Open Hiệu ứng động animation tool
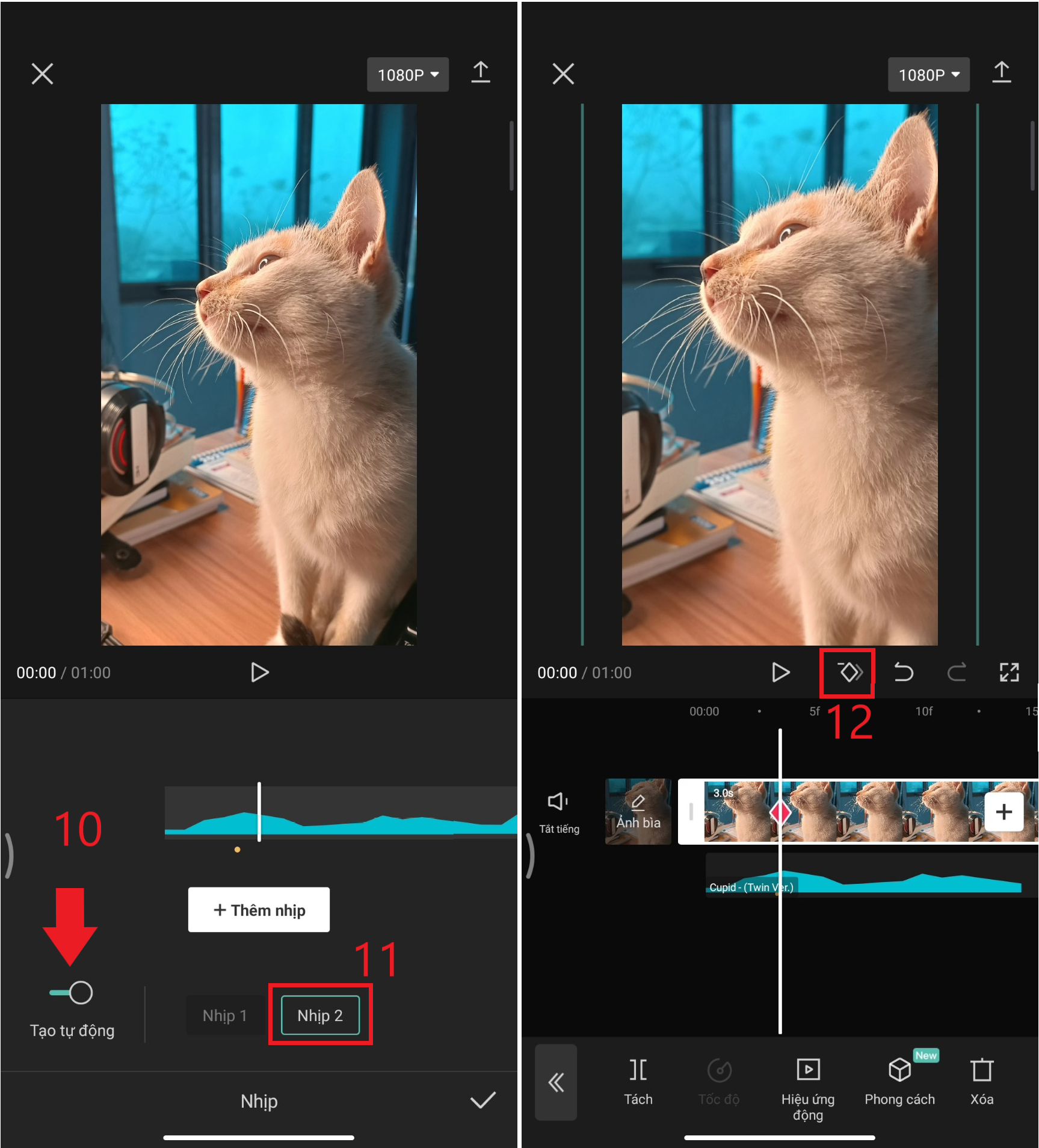 807,1086
